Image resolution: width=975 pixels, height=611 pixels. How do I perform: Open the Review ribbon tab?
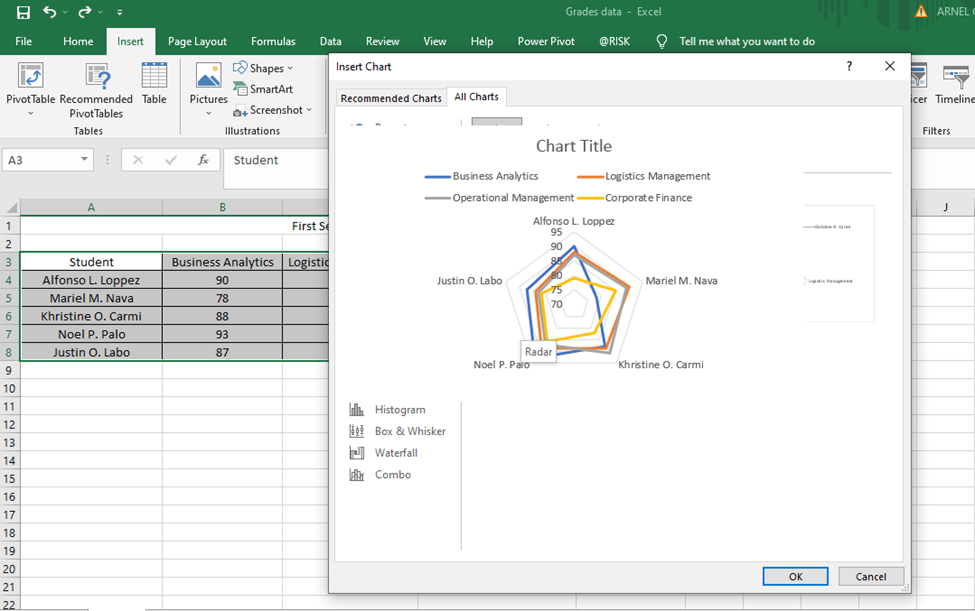[x=382, y=42]
